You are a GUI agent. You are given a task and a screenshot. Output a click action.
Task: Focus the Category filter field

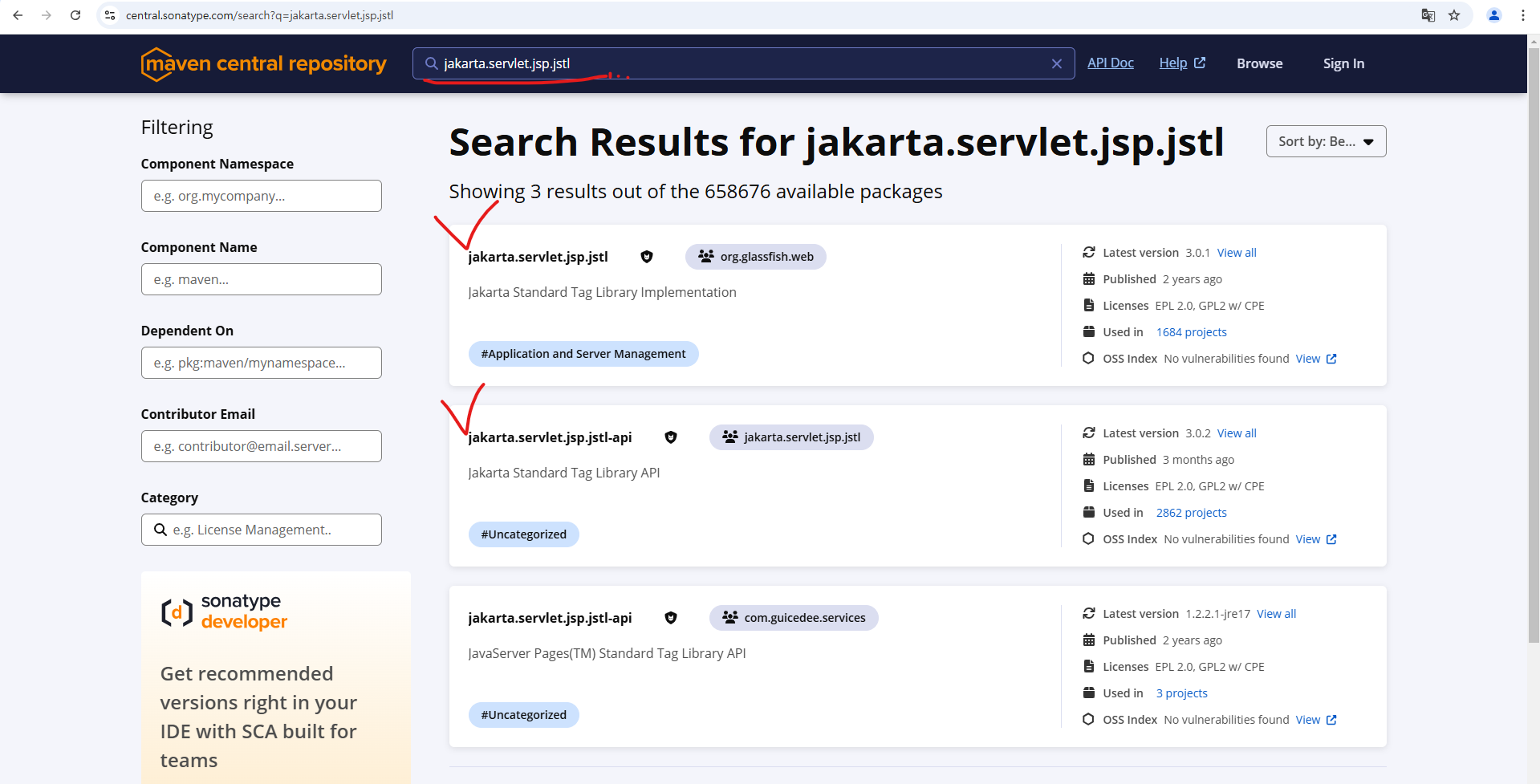click(x=262, y=530)
